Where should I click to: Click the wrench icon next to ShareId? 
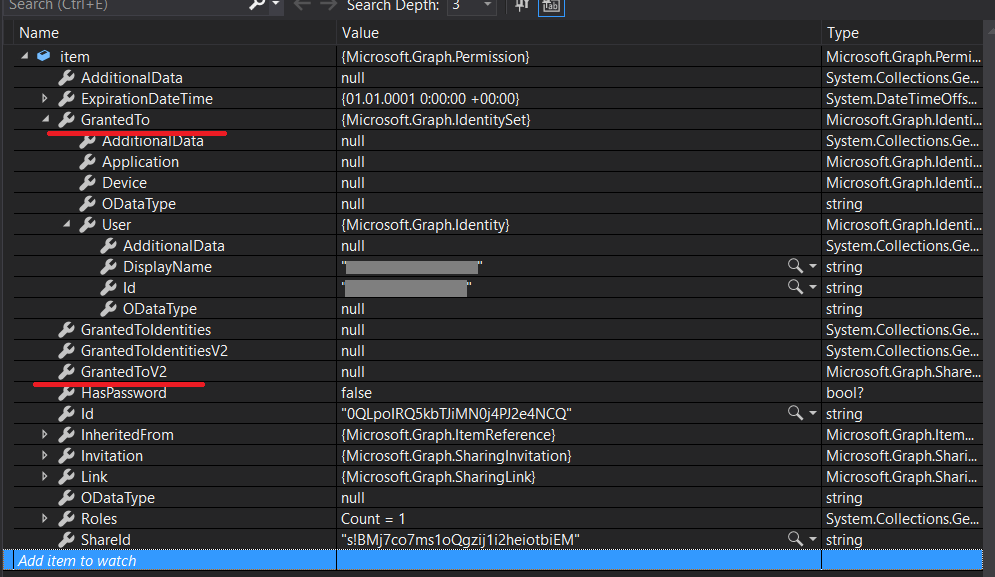click(x=66, y=539)
